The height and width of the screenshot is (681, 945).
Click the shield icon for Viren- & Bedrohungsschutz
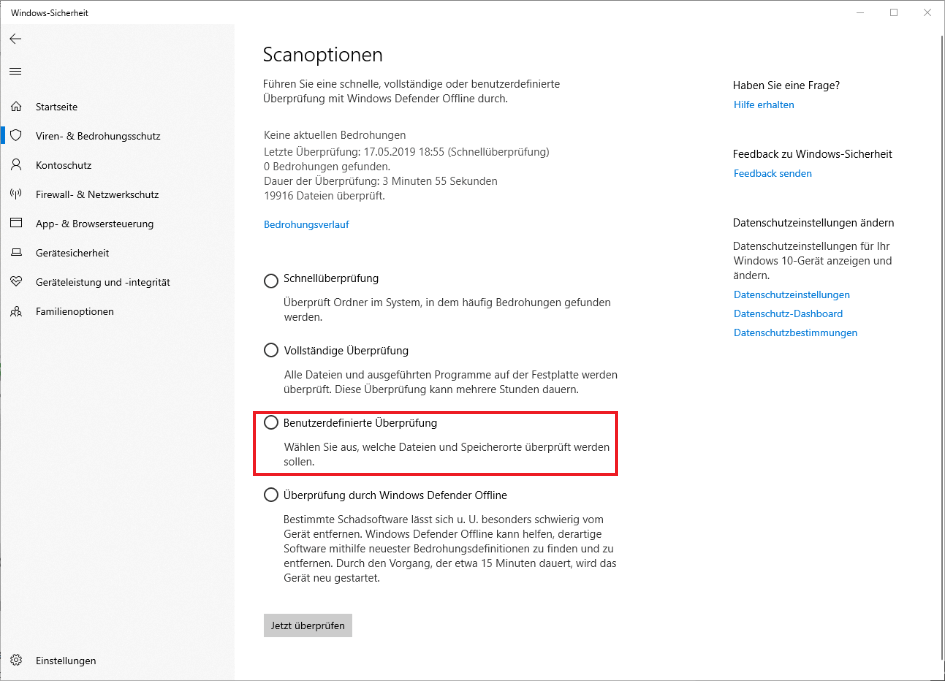(16, 136)
